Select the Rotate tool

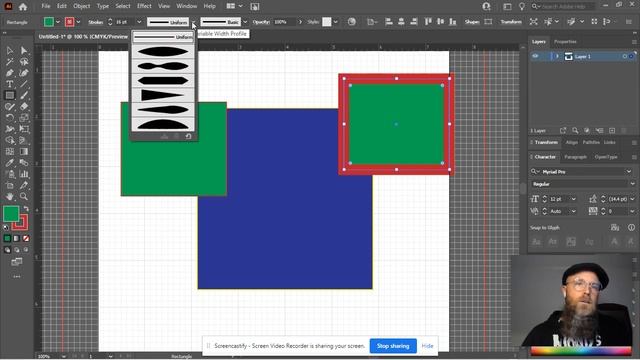10,118
